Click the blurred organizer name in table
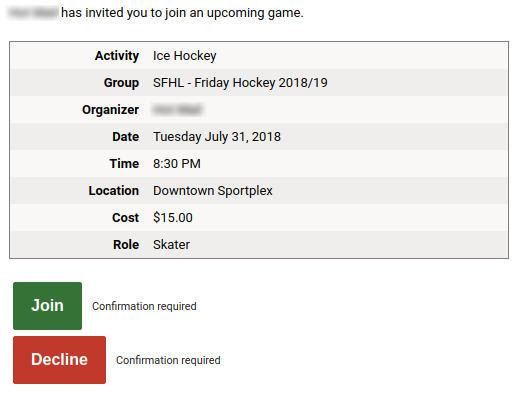517x396 pixels. click(177, 110)
